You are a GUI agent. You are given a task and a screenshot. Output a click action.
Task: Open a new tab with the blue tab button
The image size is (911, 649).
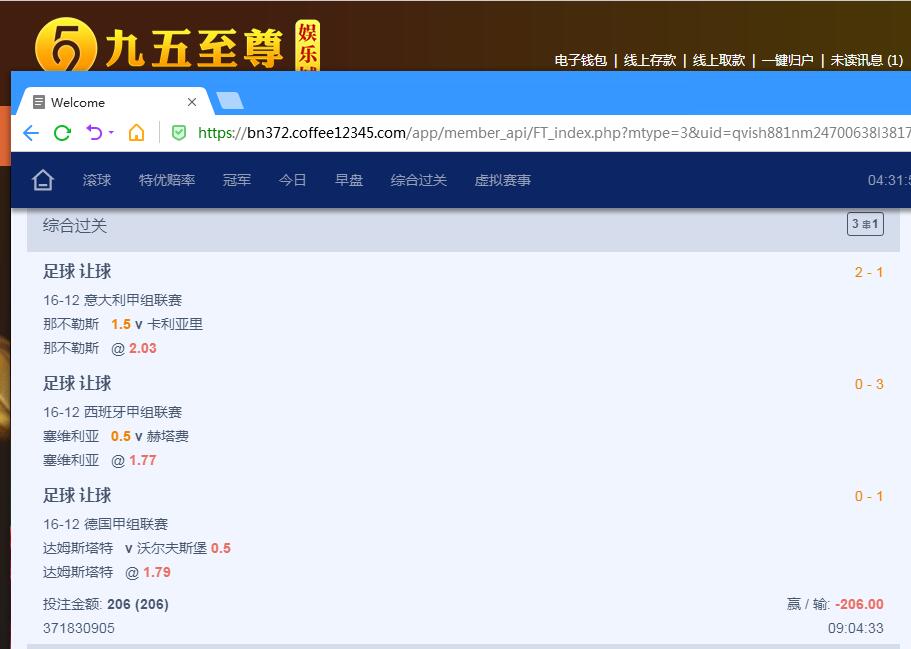coord(230,101)
